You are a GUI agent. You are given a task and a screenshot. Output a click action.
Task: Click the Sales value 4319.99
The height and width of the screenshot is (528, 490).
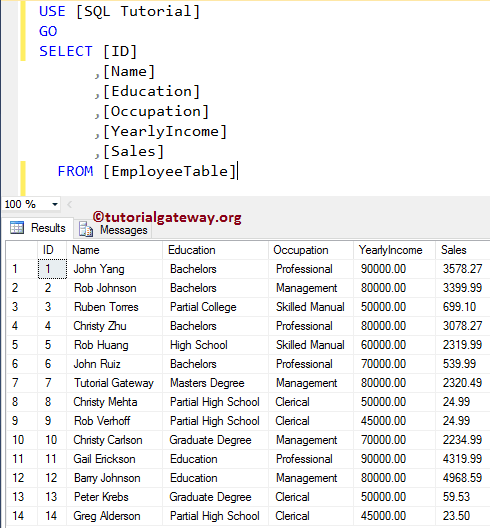(462, 459)
